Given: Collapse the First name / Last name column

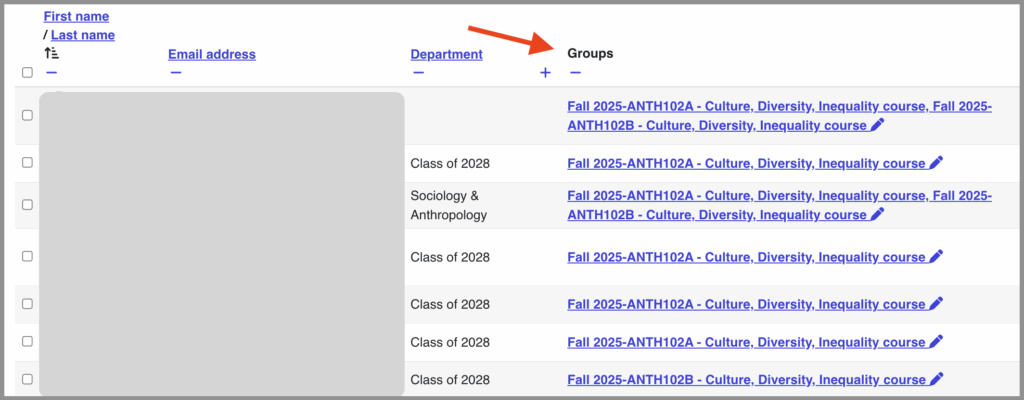Looking at the screenshot, I should pyautogui.click(x=52, y=73).
